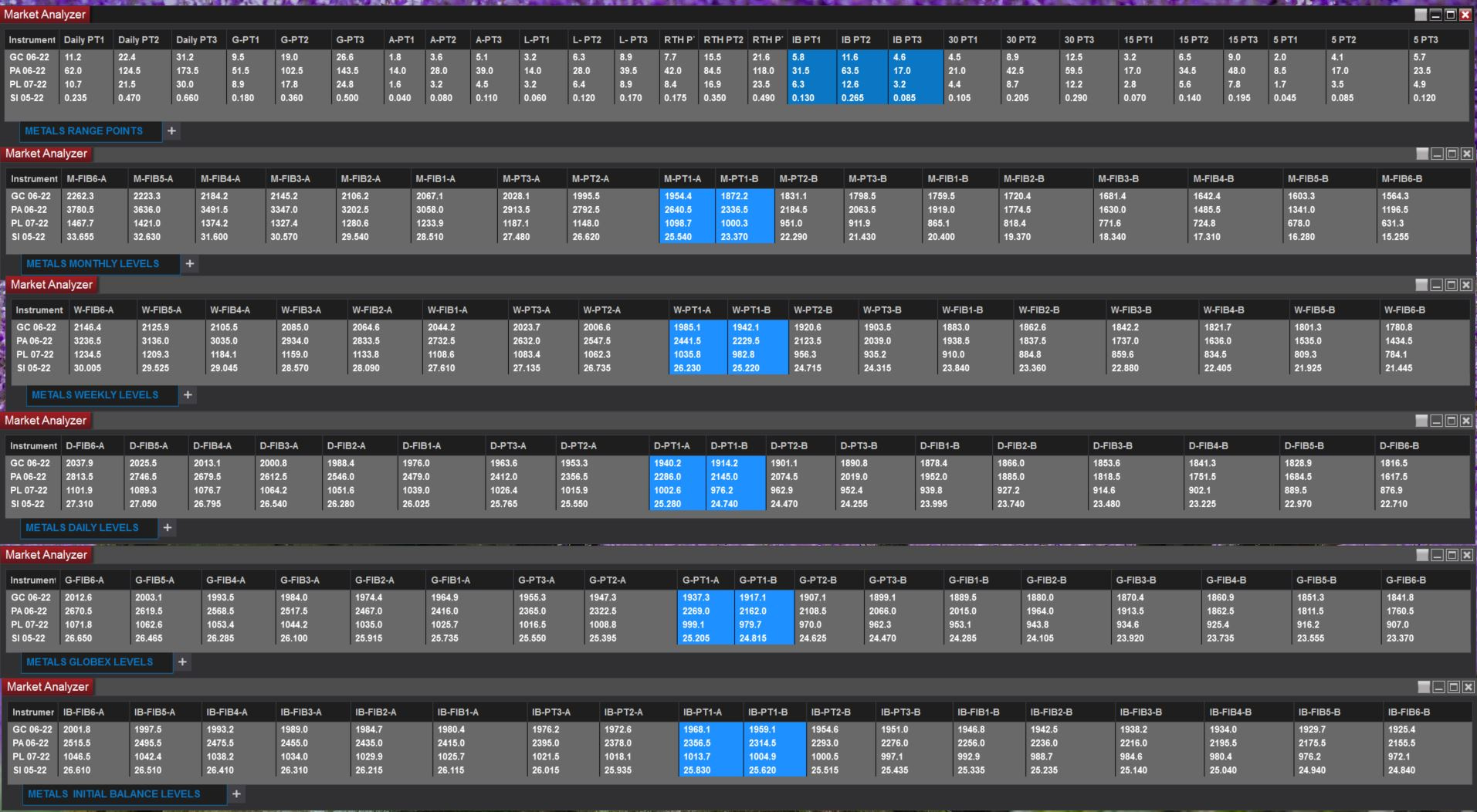This screenshot has height=812, width=1477.
Task: Click square button left of minimize in Daily Levels window
Action: pyautogui.click(x=1421, y=421)
